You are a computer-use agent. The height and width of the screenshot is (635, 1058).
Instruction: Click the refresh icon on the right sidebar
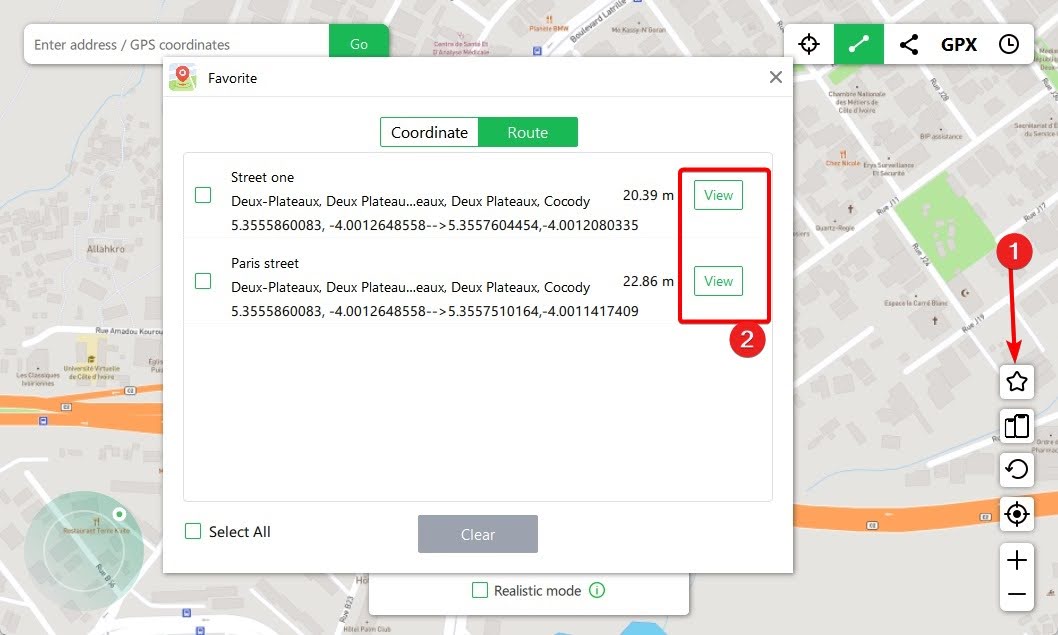[x=1016, y=470]
